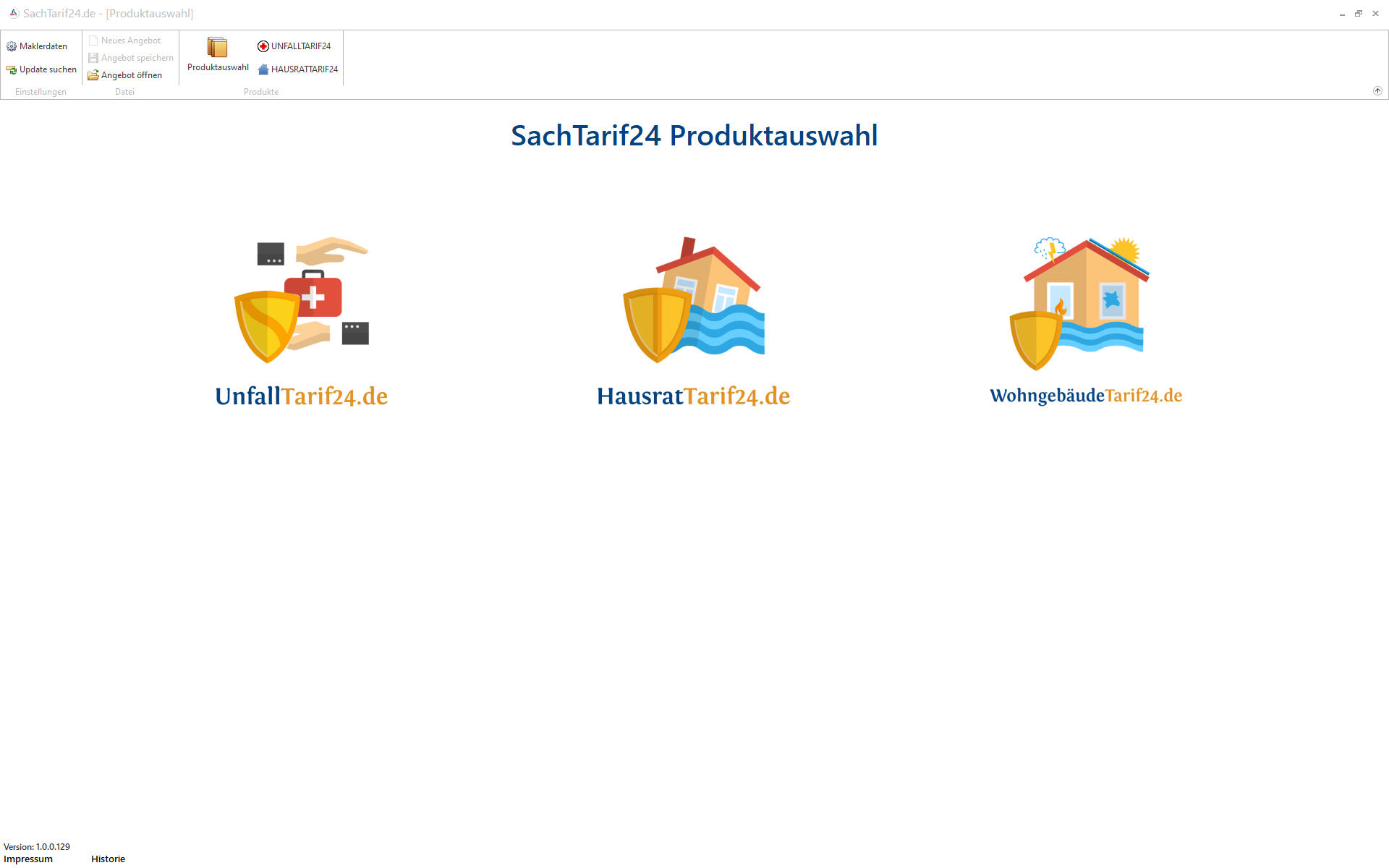
Task: Switch to the Produktauswahl view
Action: pos(217,58)
